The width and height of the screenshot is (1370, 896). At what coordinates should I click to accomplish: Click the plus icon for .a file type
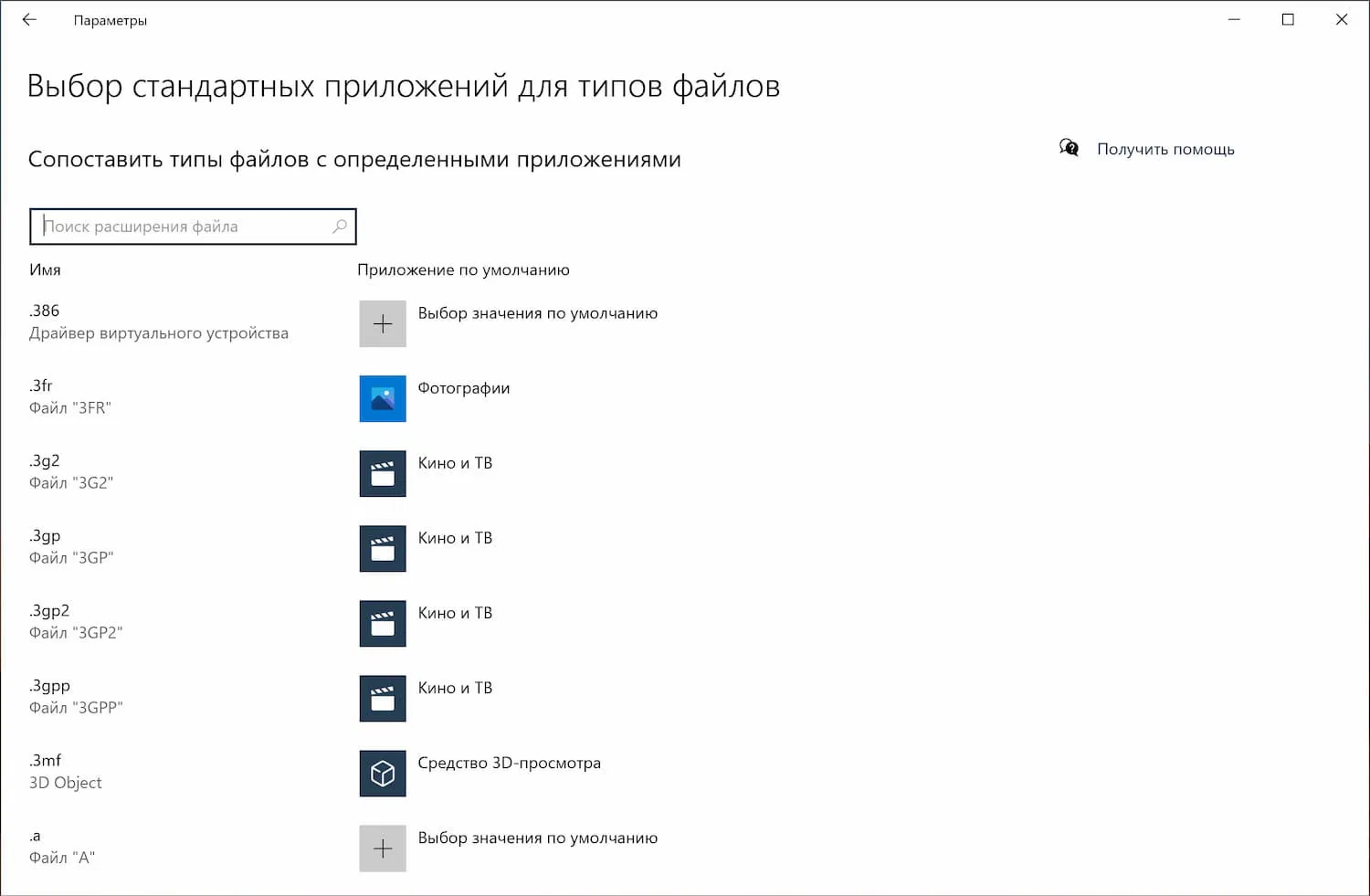pos(382,849)
